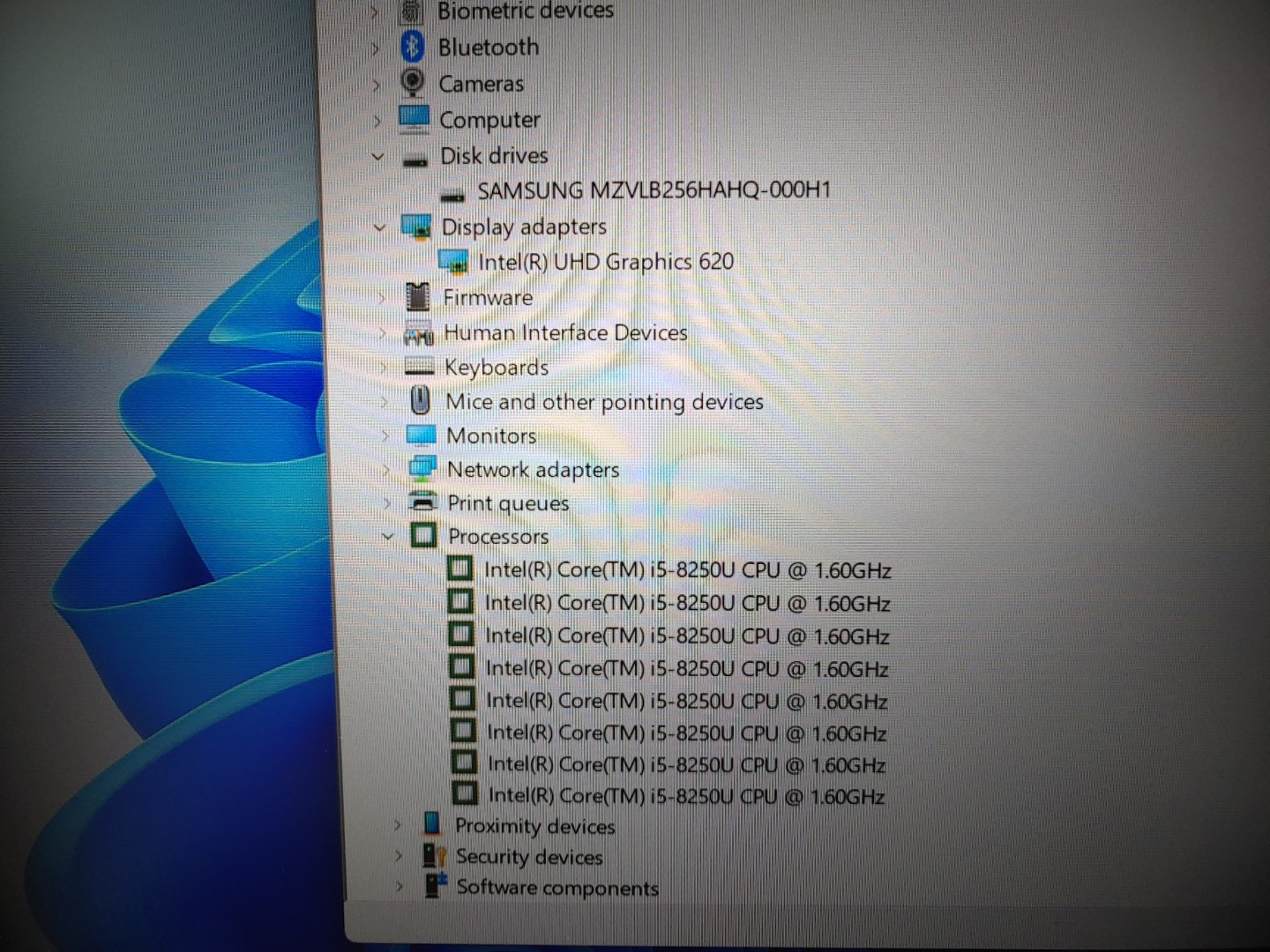
Task: Click the Monitors category icon
Action: pyautogui.click(x=421, y=435)
